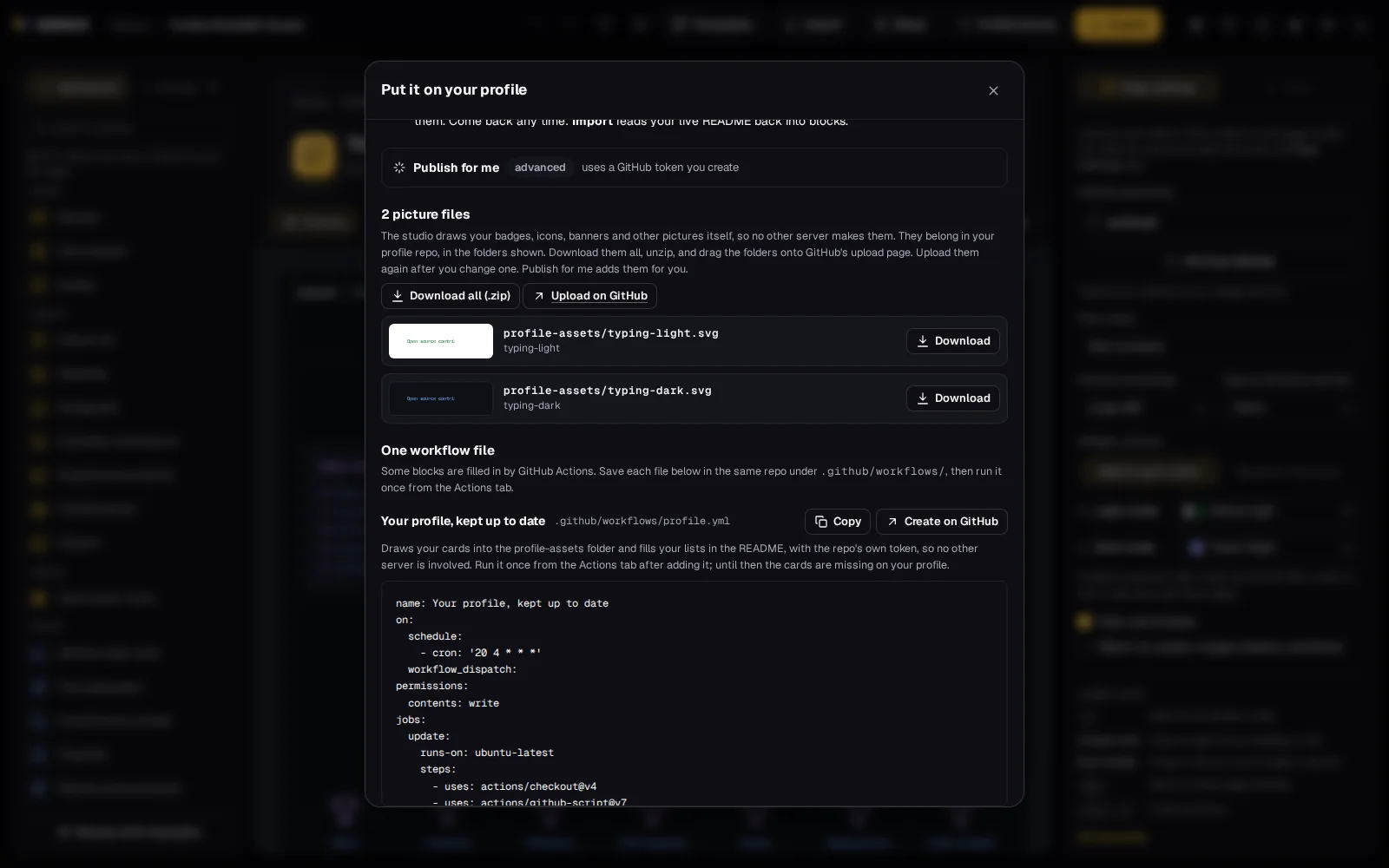Click the '2 picture files' heading
The image size is (1389, 868).
coord(425,214)
